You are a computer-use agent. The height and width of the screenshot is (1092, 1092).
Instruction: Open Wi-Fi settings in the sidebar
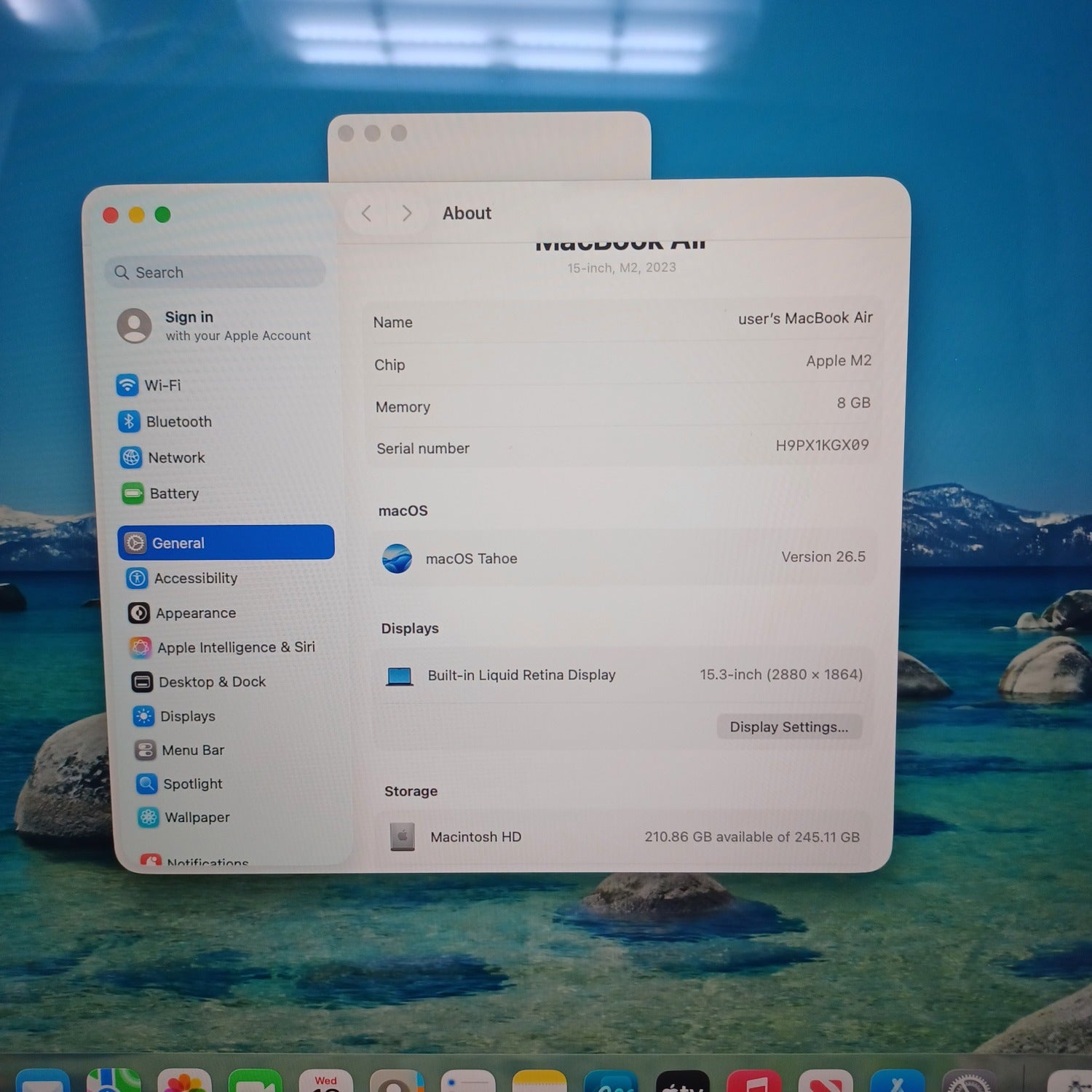pyautogui.click(x=149, y=385)
